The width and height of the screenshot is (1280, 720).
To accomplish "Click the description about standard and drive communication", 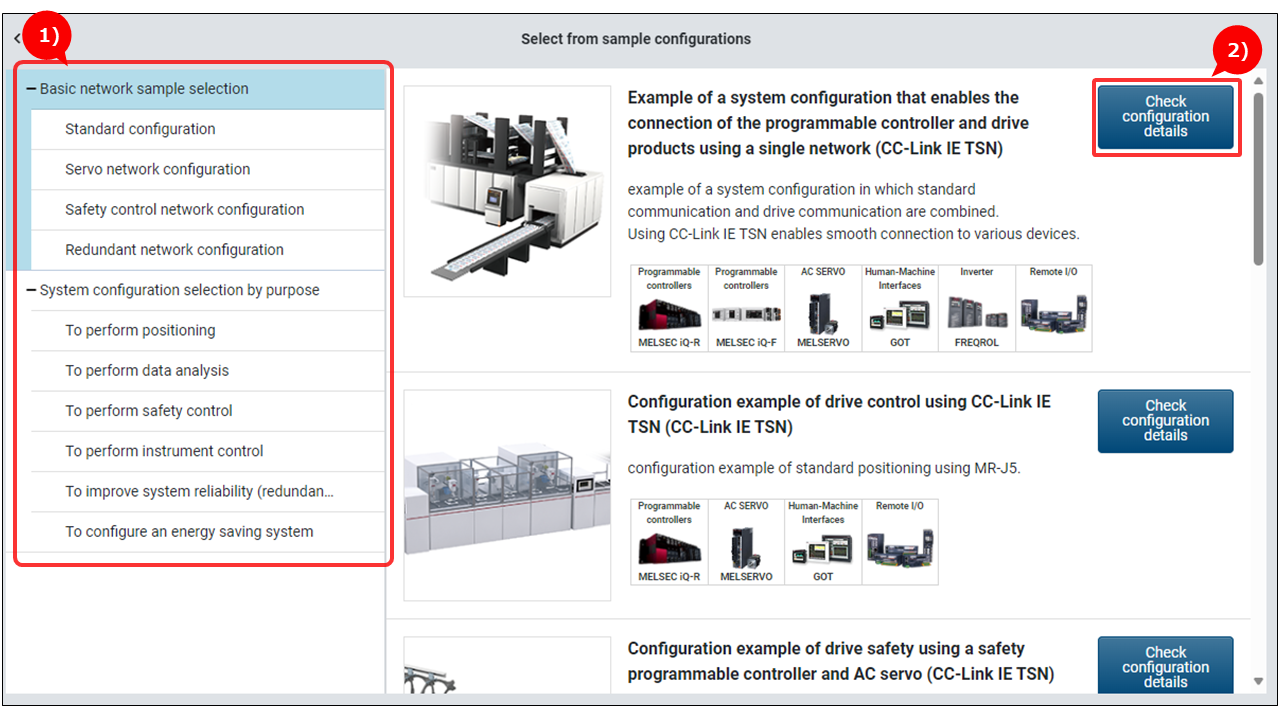I will [x=854, y=212].
